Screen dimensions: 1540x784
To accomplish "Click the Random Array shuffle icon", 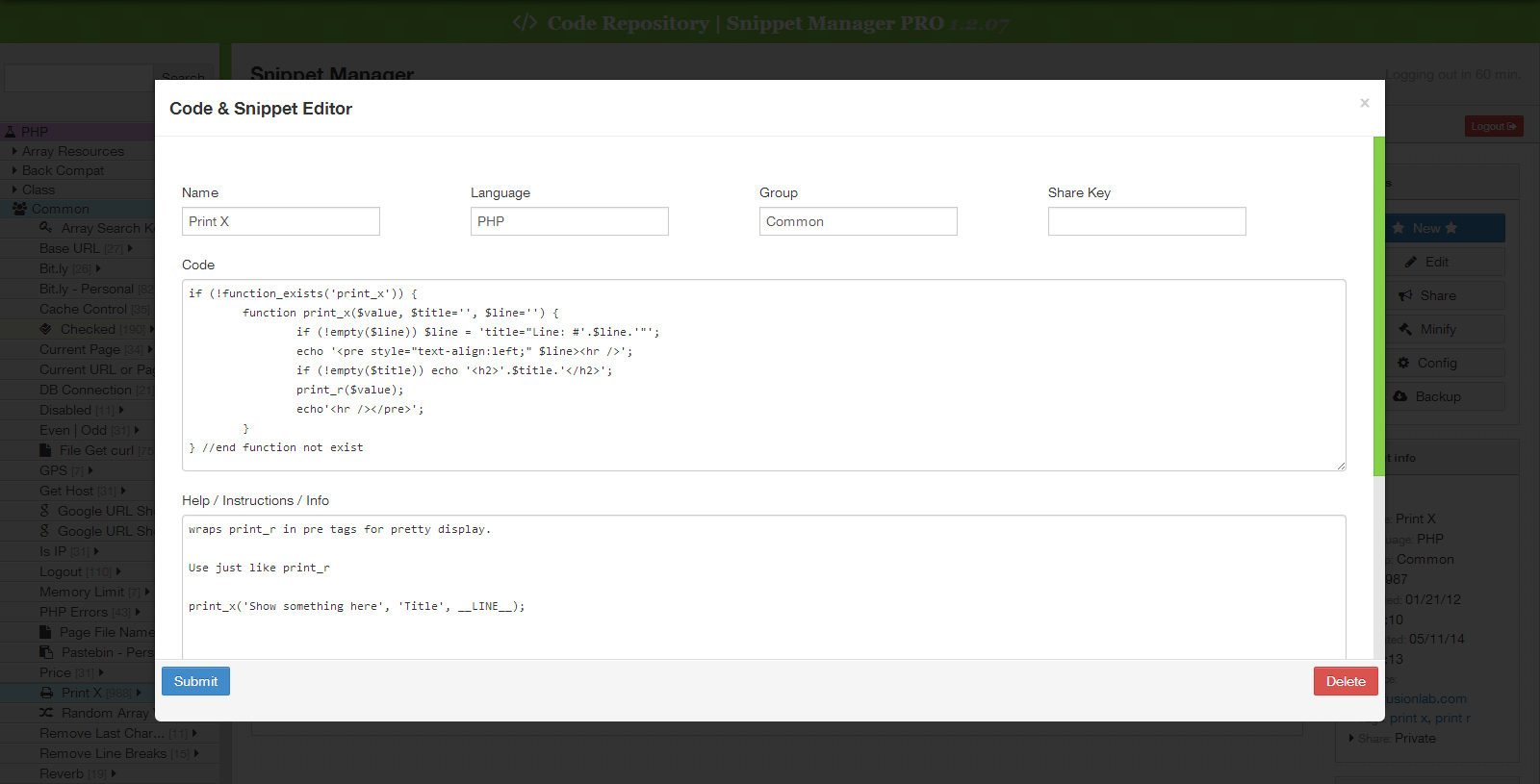I will [46, 713].
